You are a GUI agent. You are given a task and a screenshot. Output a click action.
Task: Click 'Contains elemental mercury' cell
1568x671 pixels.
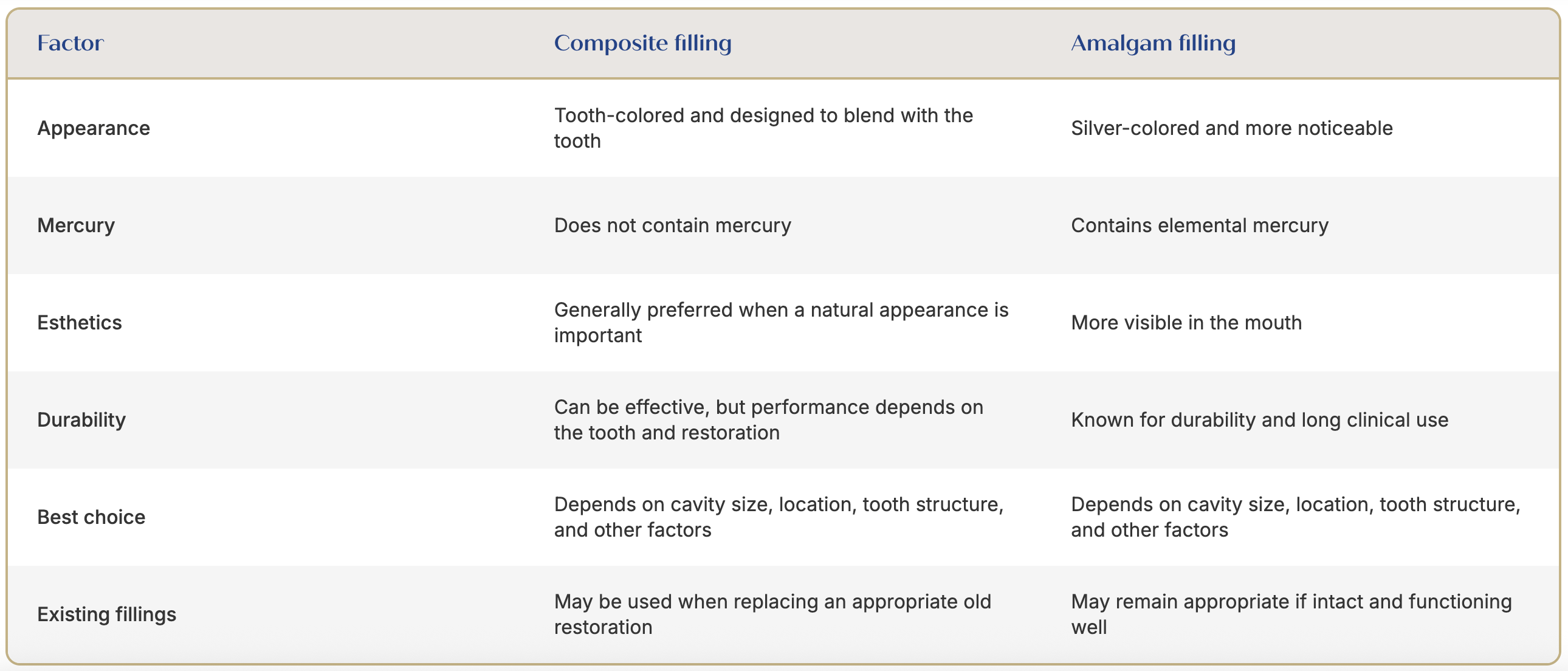1199,225
